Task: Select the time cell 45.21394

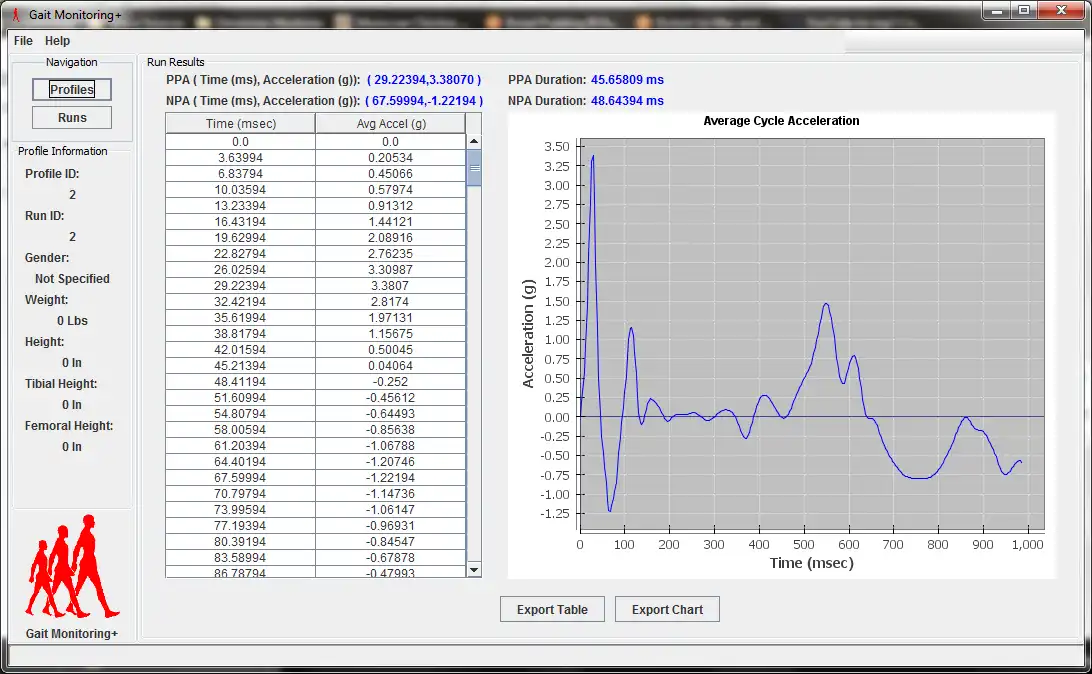Action: [x=240, y=366]
